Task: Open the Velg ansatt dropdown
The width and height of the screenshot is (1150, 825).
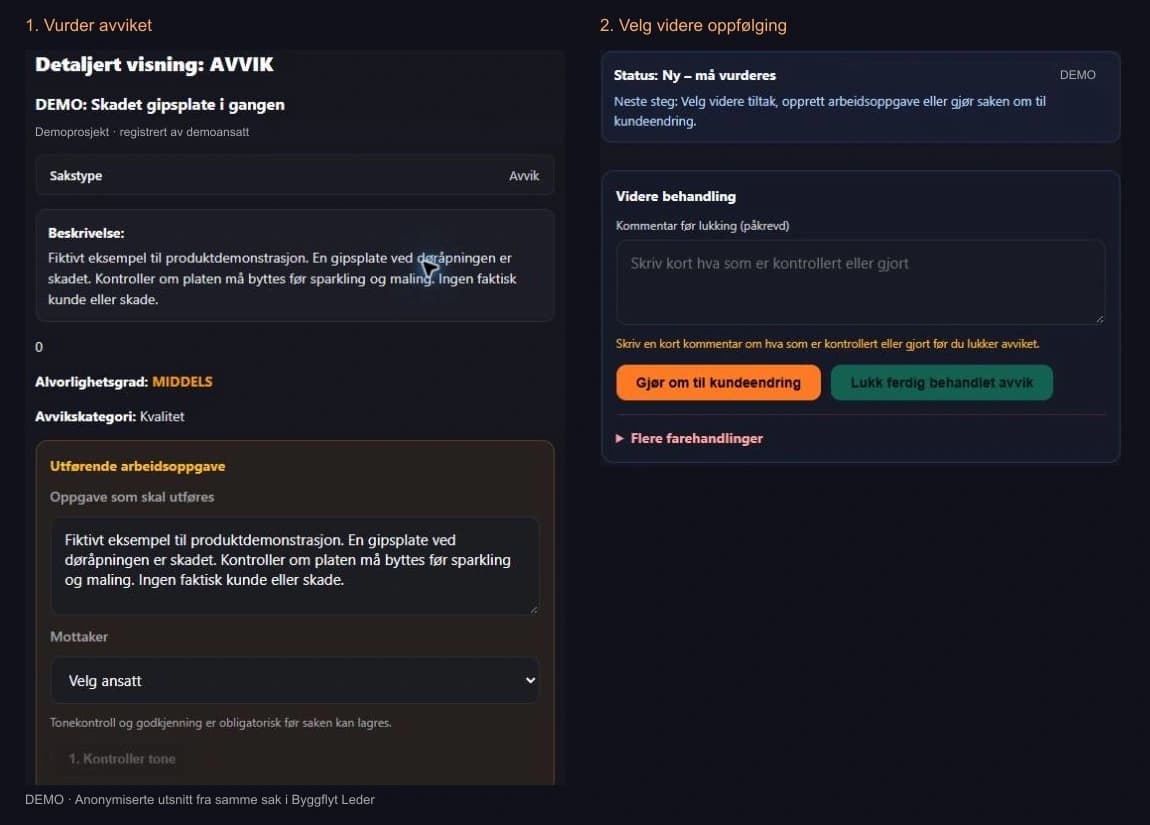Action: (295, 681)
